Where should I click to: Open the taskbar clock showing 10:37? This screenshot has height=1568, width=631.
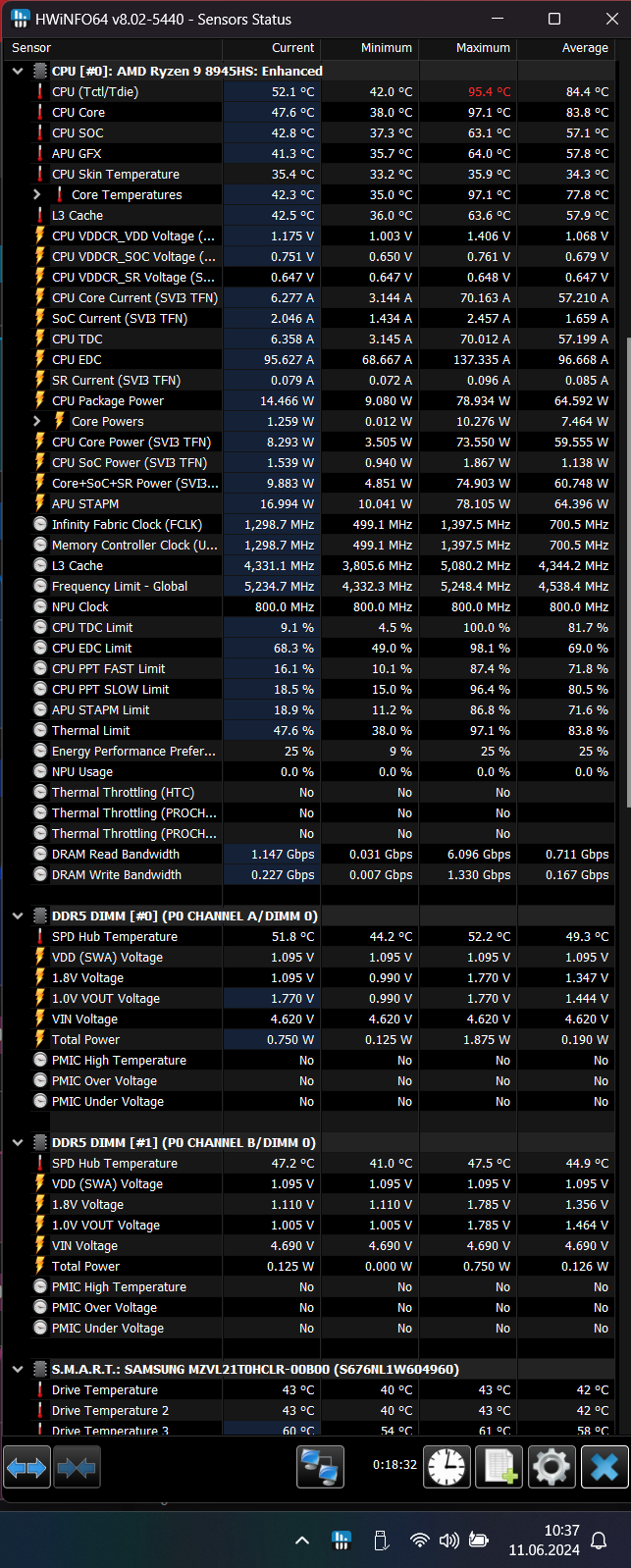[x=545, y=1540]
